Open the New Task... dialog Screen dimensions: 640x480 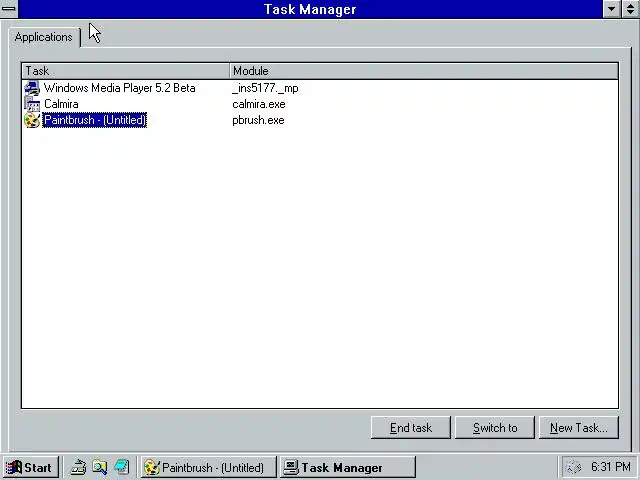579,428
